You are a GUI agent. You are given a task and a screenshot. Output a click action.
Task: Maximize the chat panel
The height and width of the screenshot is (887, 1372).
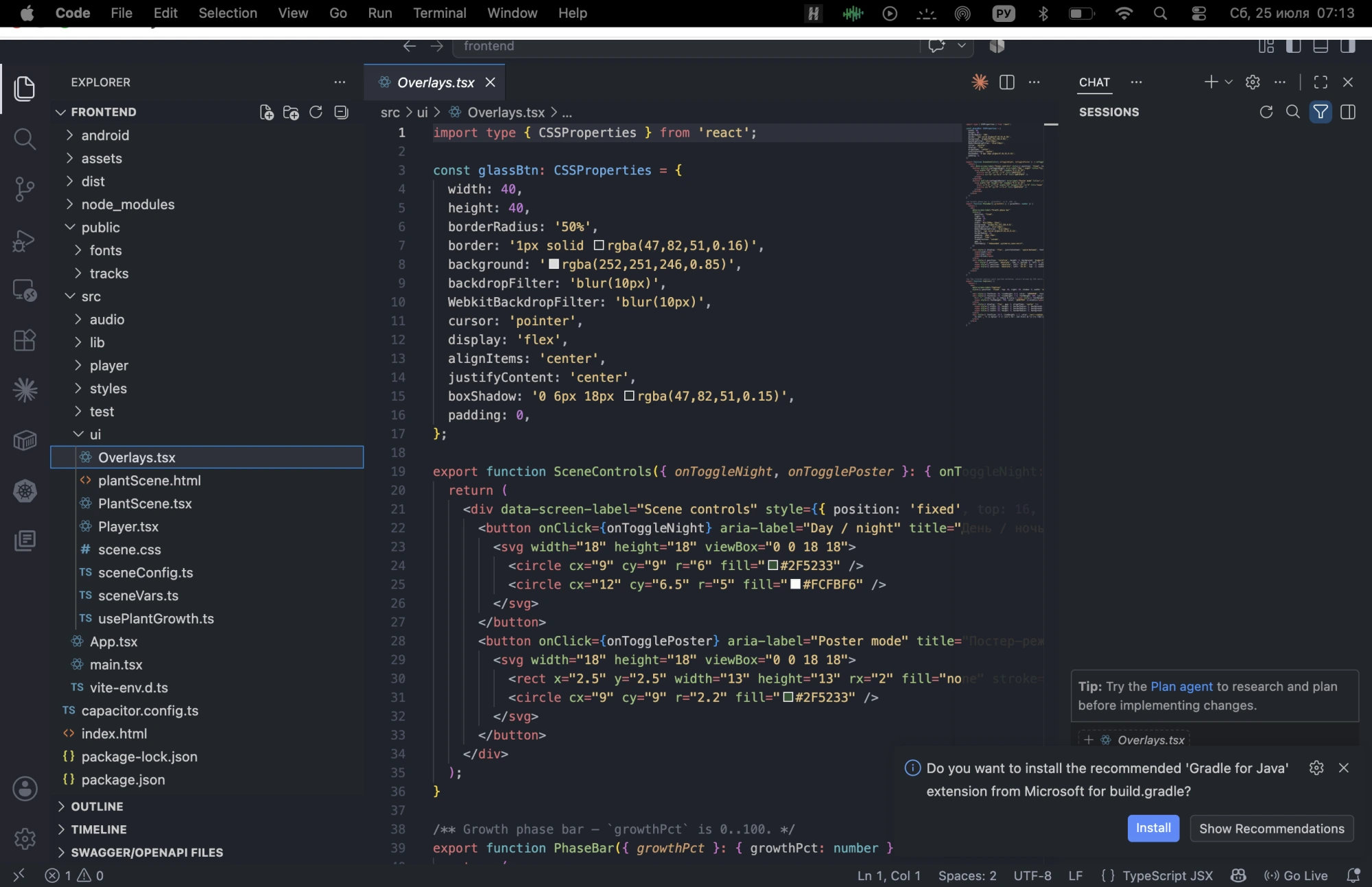pos(1321,82)
